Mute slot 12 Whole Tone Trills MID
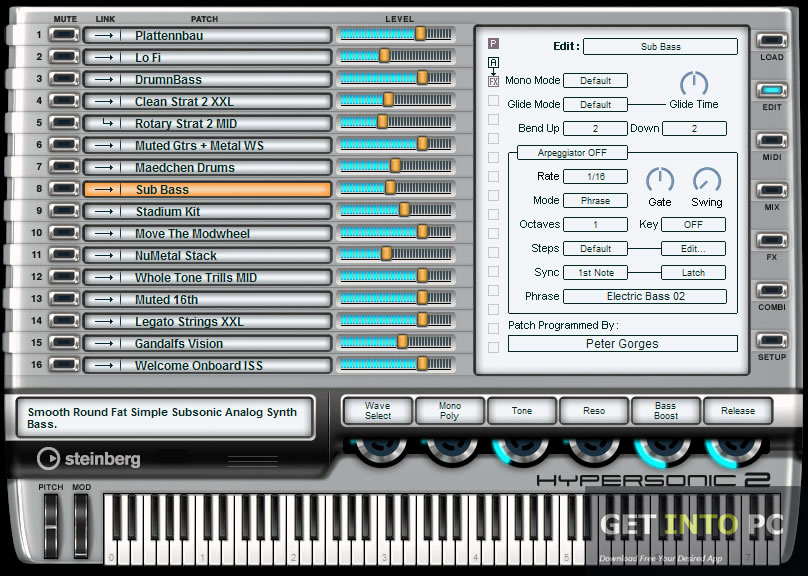The height and width of the screenshot is (576, 808). 64,277
